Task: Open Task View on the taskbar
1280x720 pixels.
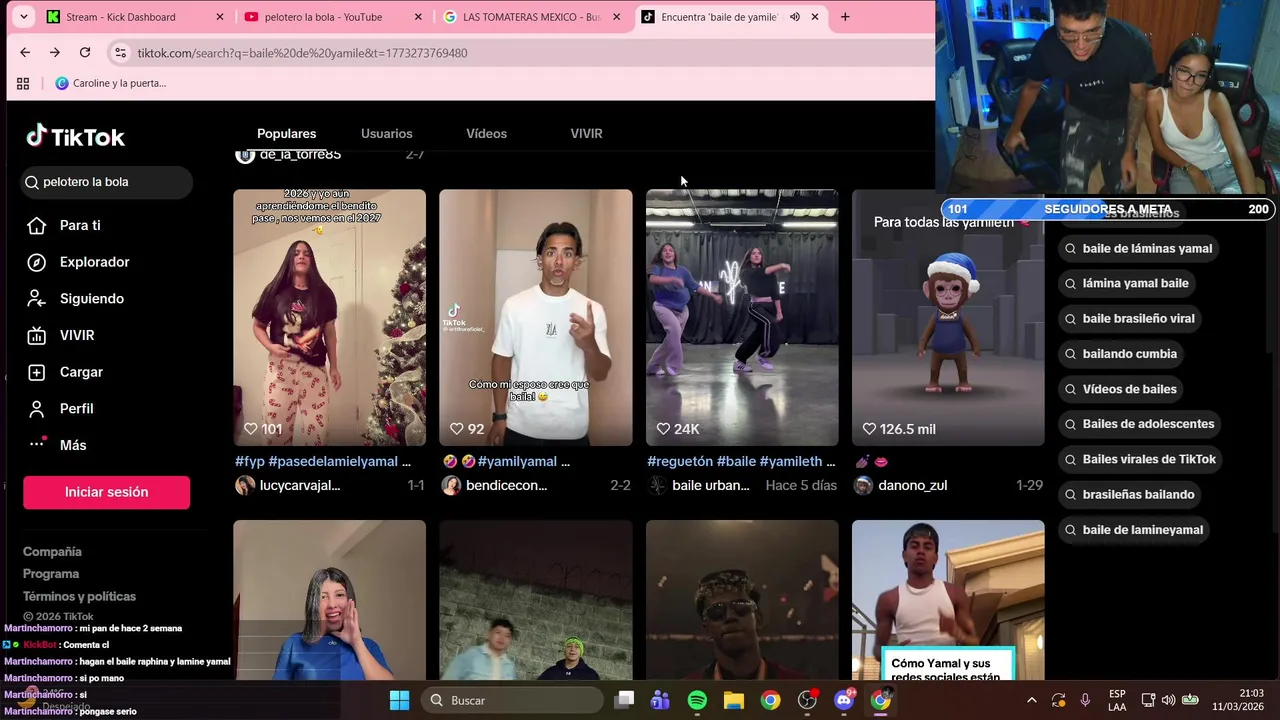Action: [624, 700]
